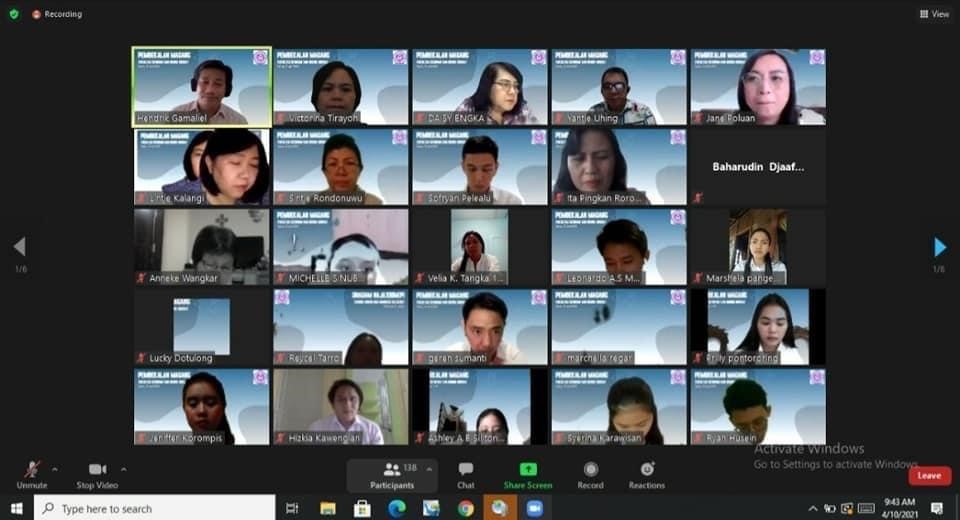Click the Windows taskbar search box

pos(155,508)
